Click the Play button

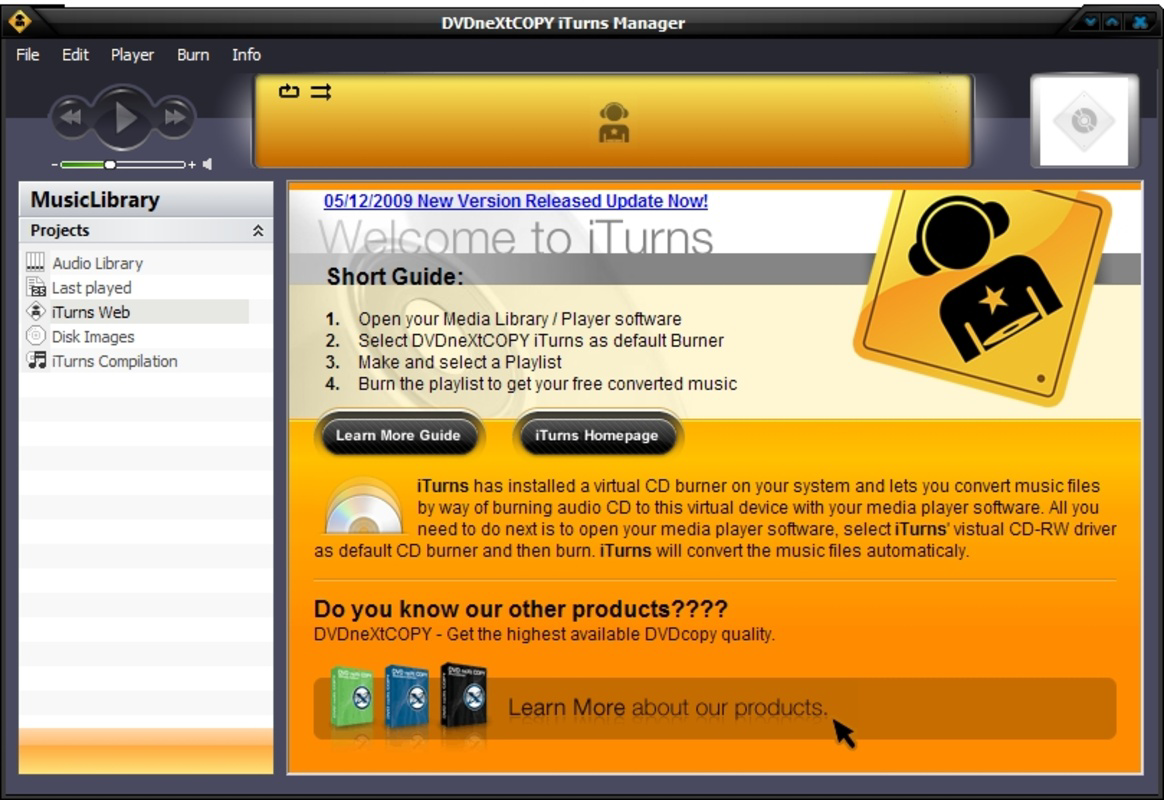(x=123, y=117)
